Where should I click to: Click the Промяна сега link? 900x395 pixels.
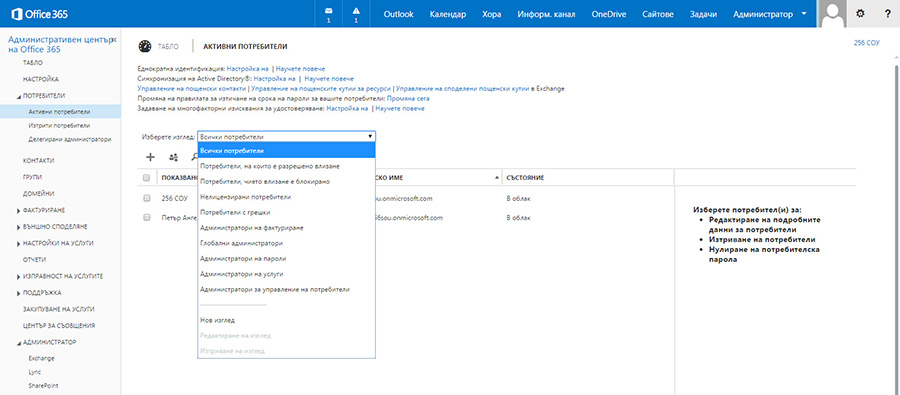click(x=408, y=99)
